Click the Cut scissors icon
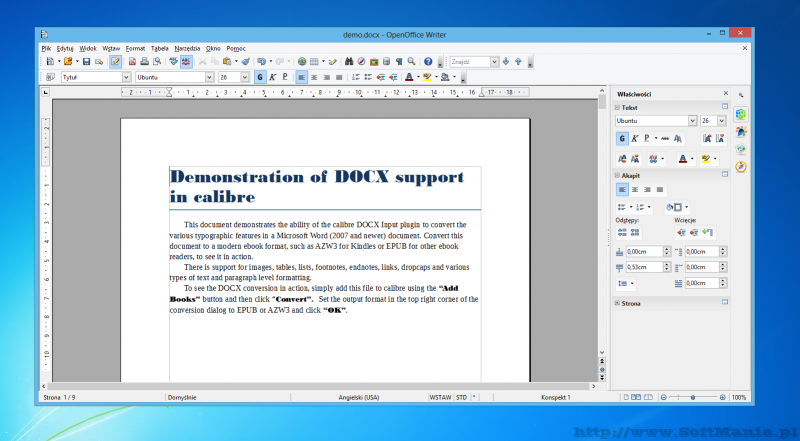Viewport: 800px width, 441px height. point(203,62)
